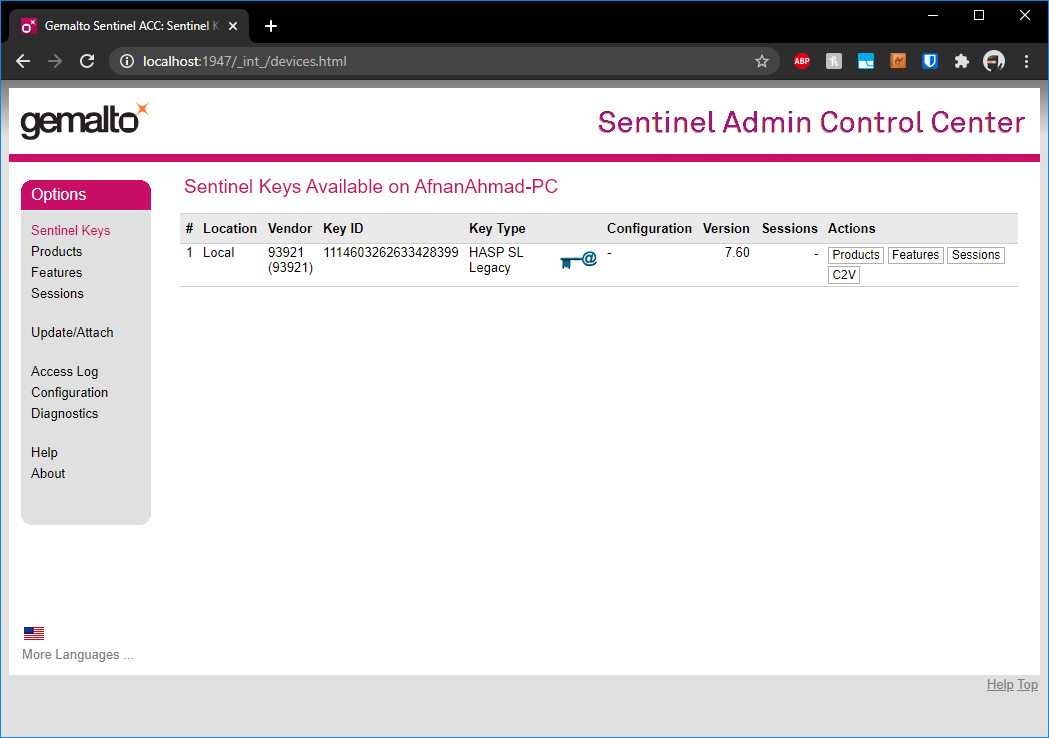
Task: Click the HASP SL key icon
Action: tap(578, 260)
